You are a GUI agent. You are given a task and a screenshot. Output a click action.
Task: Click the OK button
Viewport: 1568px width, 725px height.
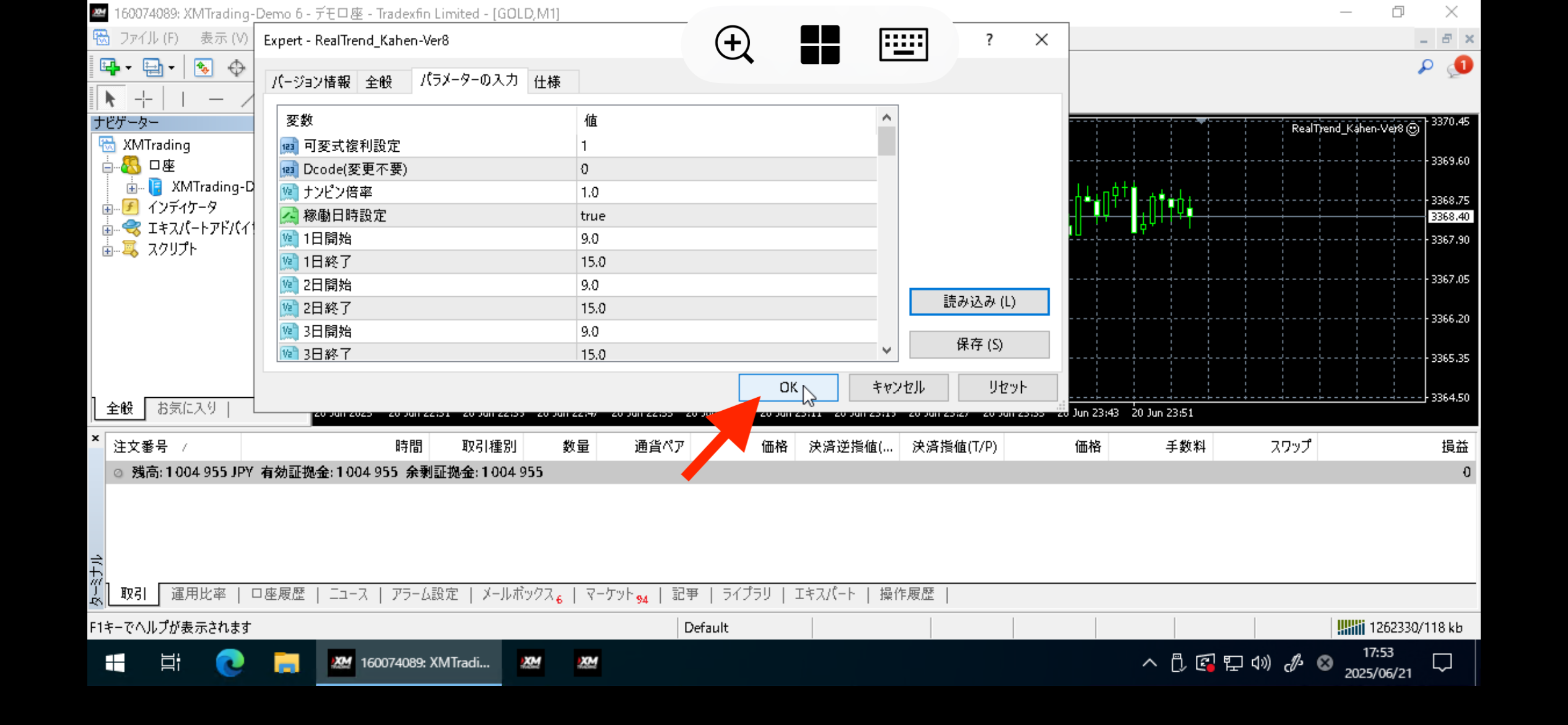click(x=788, y=387)
